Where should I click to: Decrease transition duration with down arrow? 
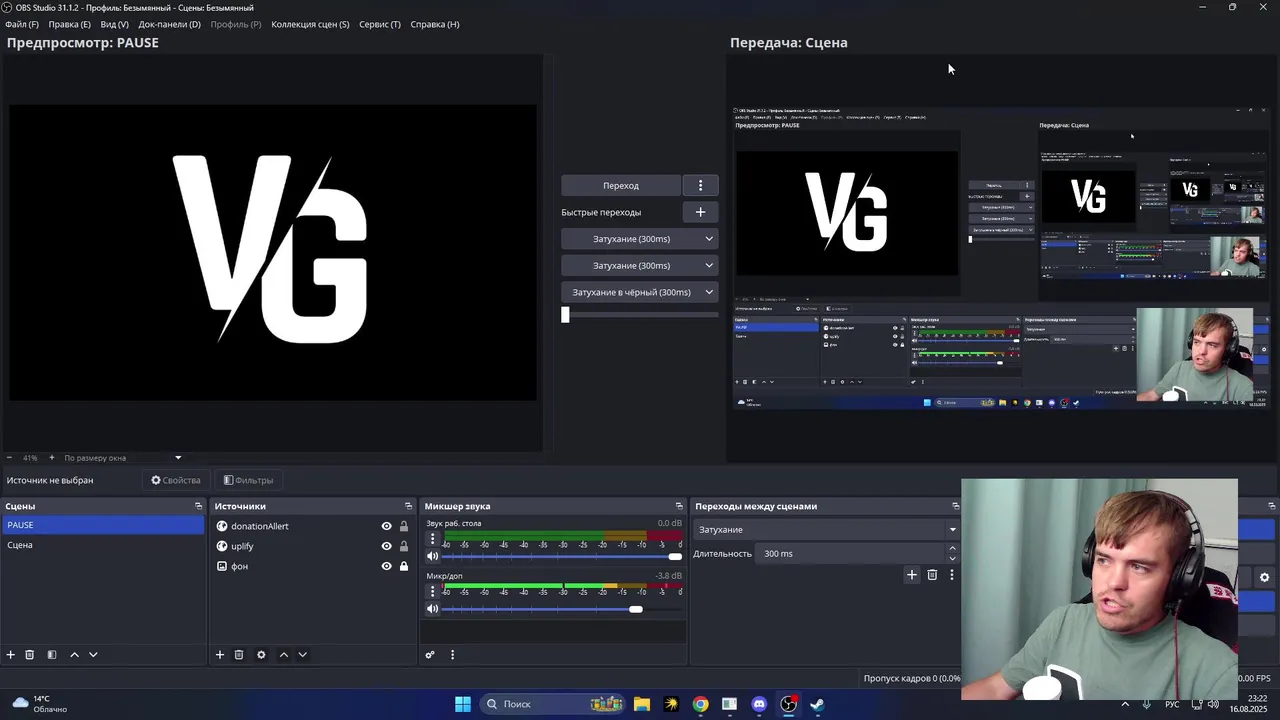coord(952,558)
